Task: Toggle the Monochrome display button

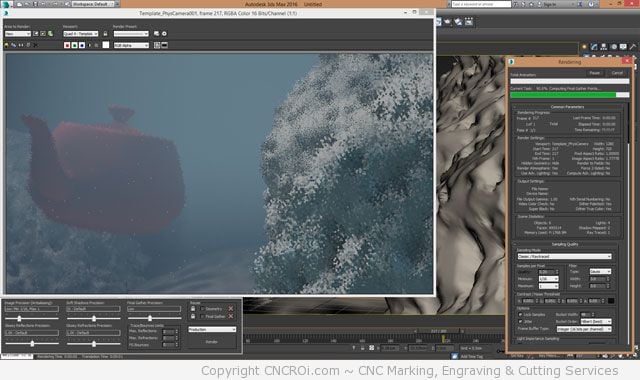Action: click(96, 45)
